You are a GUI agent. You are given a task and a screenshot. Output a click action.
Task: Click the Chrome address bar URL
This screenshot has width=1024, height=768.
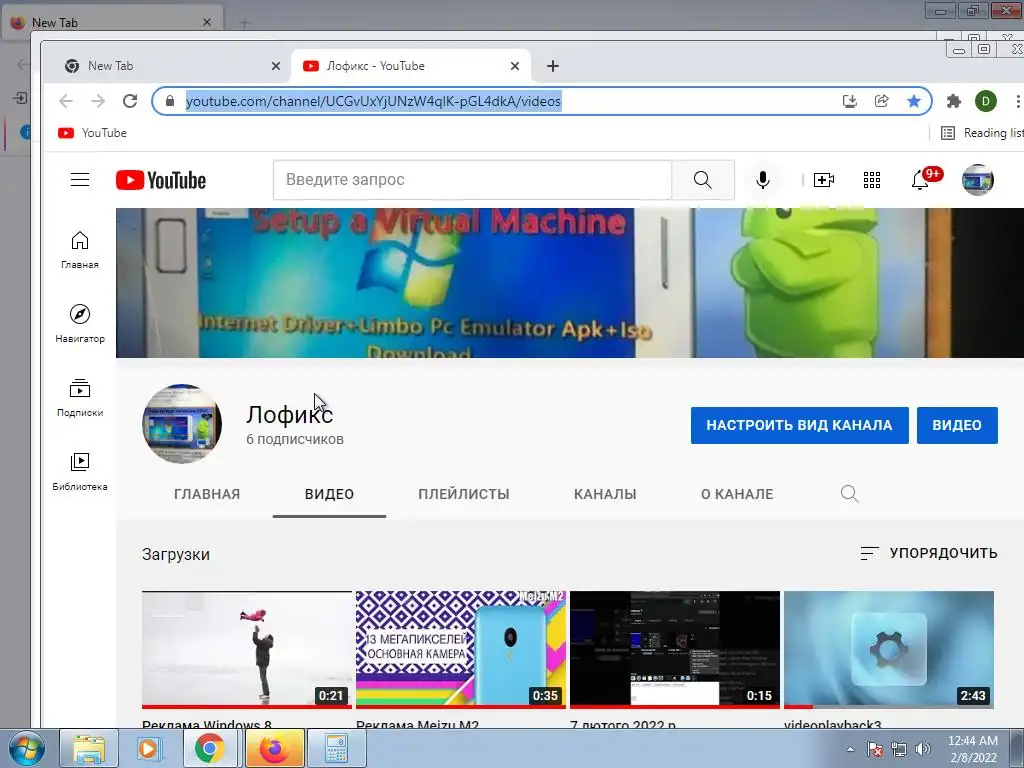tap(373, 101)
